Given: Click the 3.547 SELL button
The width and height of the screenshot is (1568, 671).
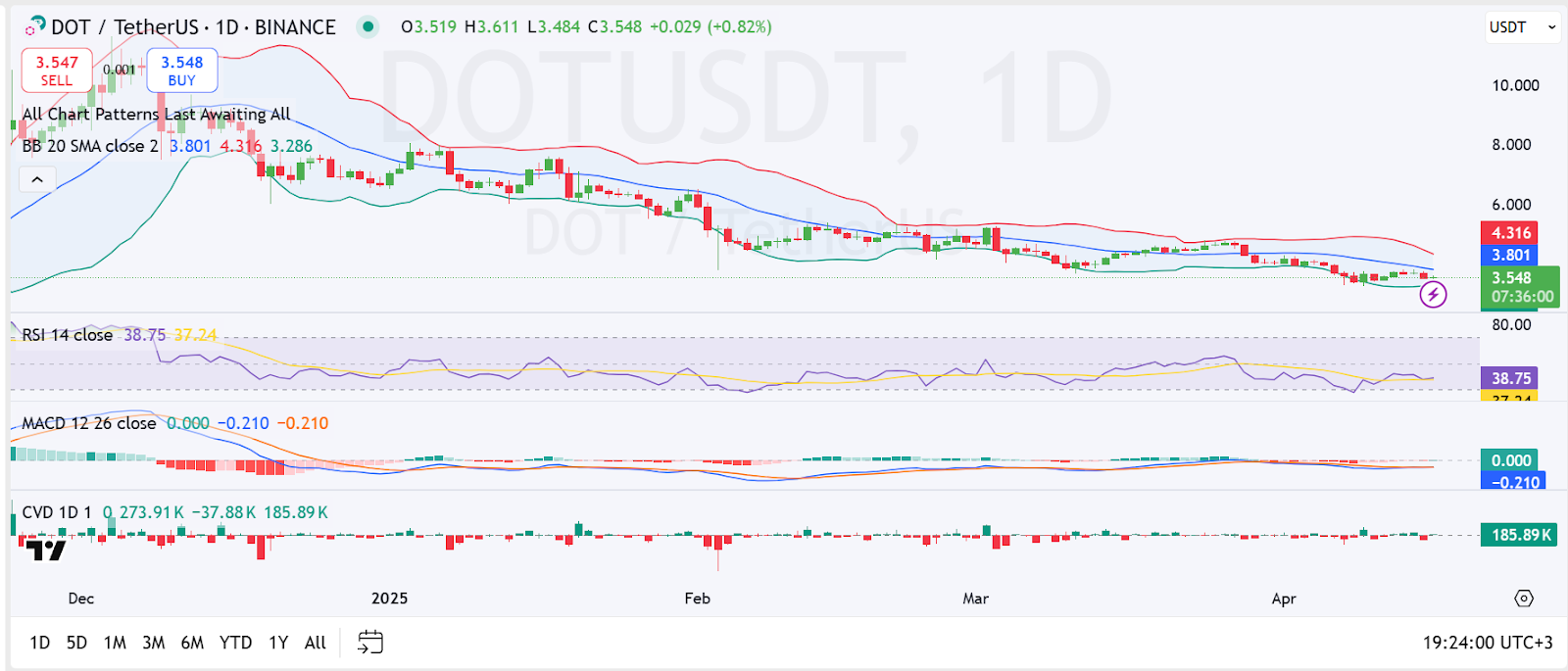Looking at the screenshot, I should pyautogui.click(x=57, y=71).
